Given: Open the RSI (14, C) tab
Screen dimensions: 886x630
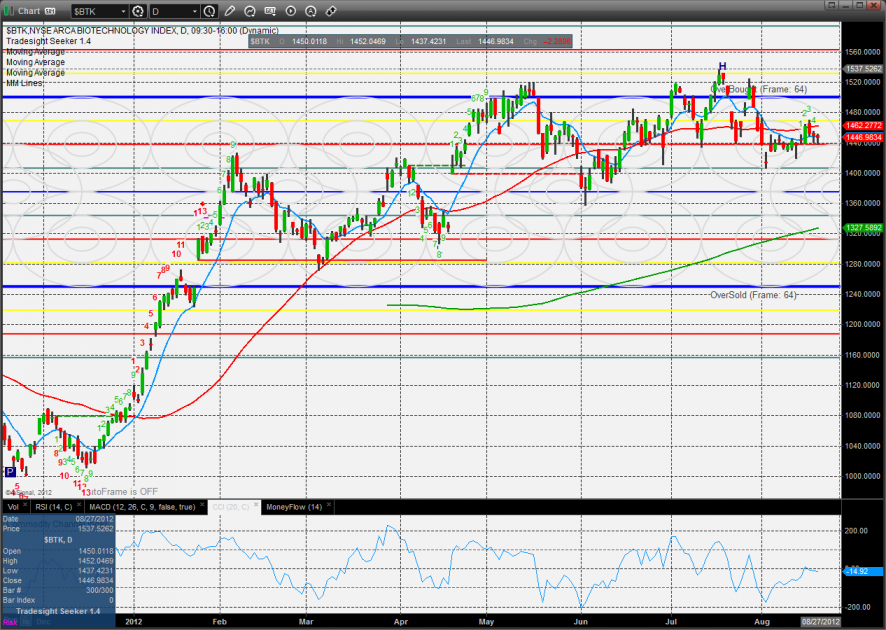Looking at the screenshot, I should pyautogui.click(x=55, y=507).
